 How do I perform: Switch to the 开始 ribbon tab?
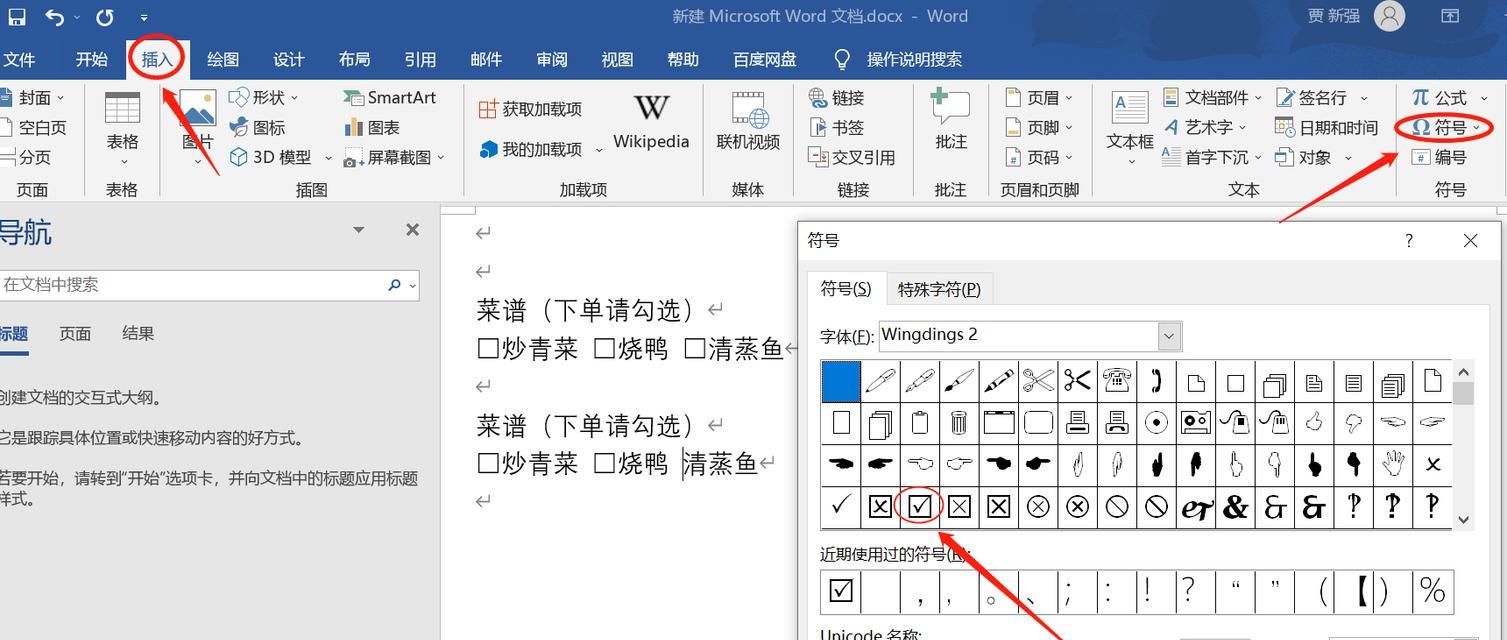(91, 60)
